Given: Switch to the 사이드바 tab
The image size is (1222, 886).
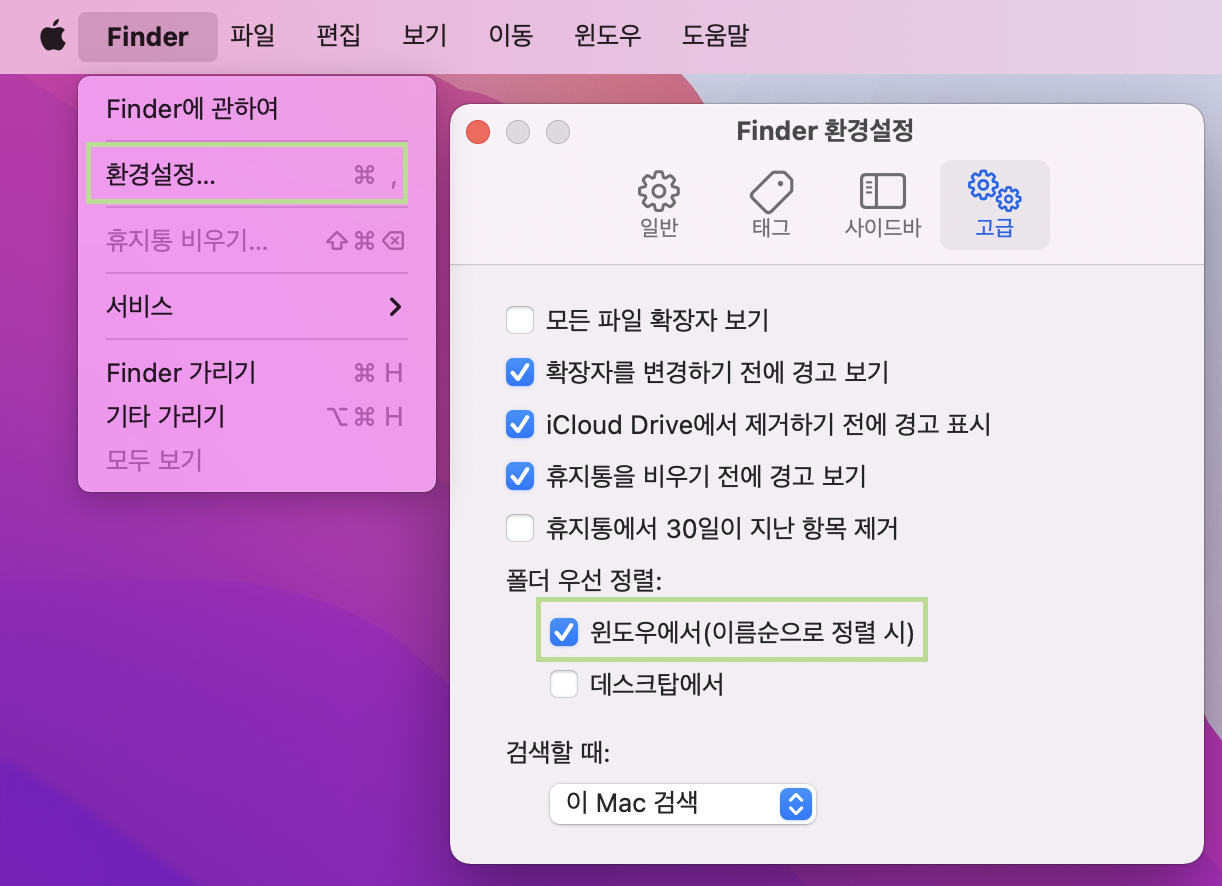Looking at the screenshot, I should (882, 205).
